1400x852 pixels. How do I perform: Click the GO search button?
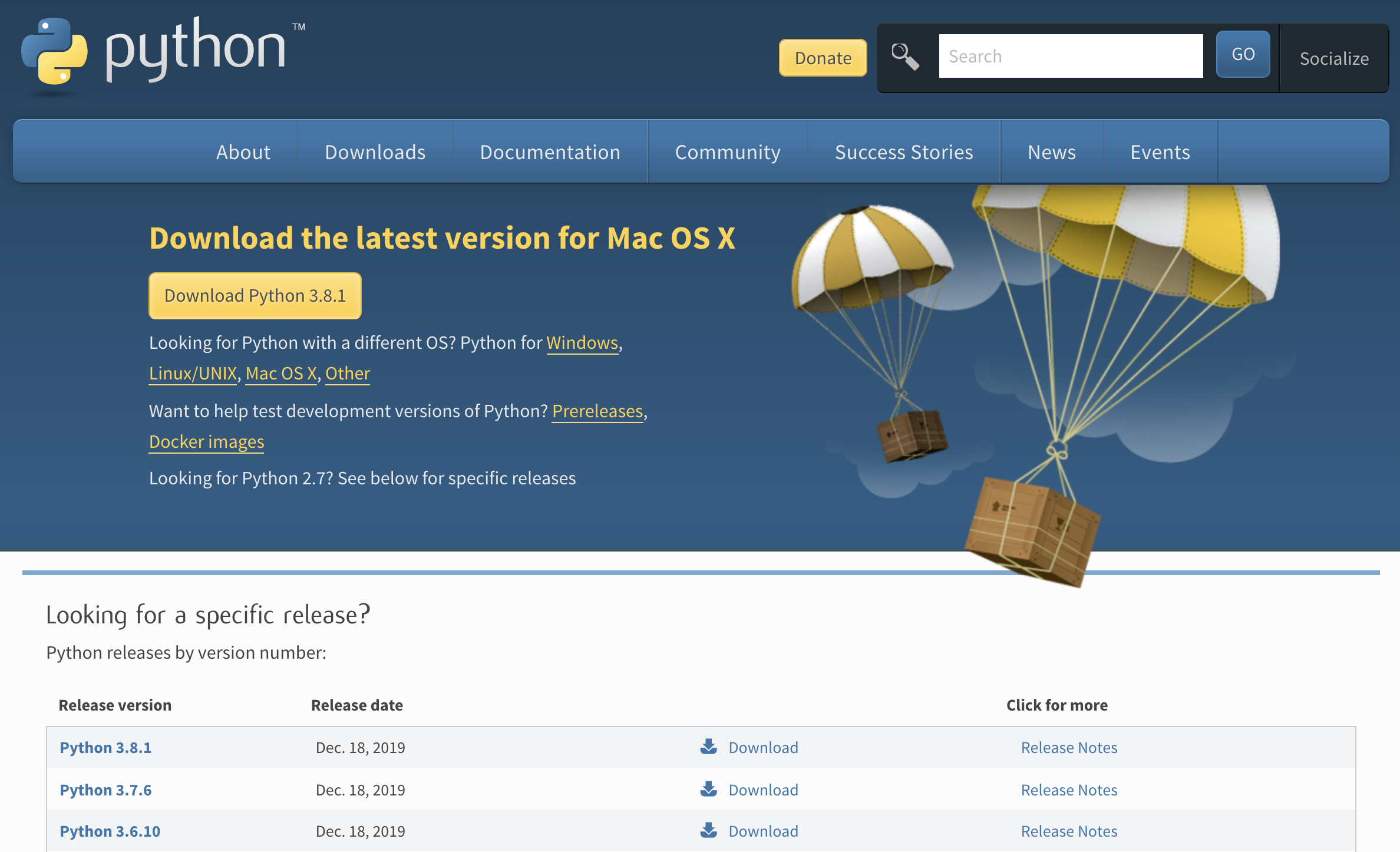point(1243,54)
